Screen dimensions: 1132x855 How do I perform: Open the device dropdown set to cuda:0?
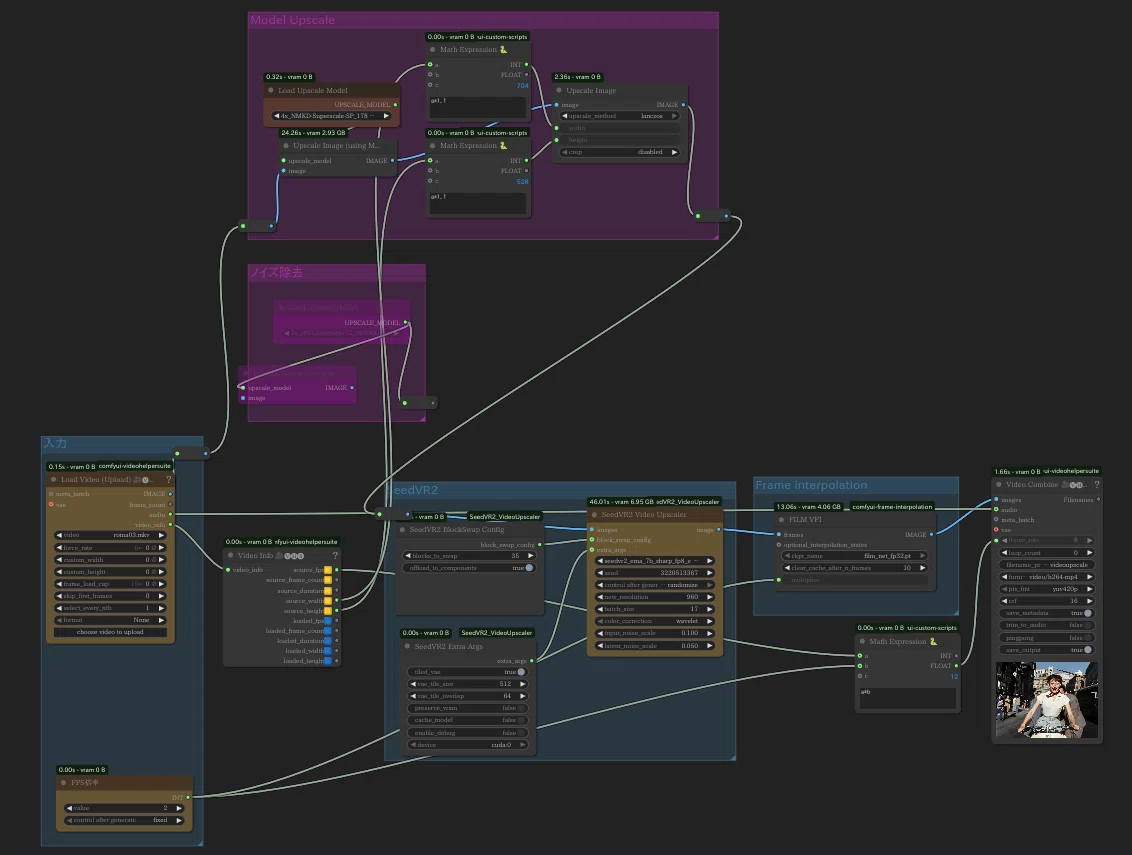[468, 745]
